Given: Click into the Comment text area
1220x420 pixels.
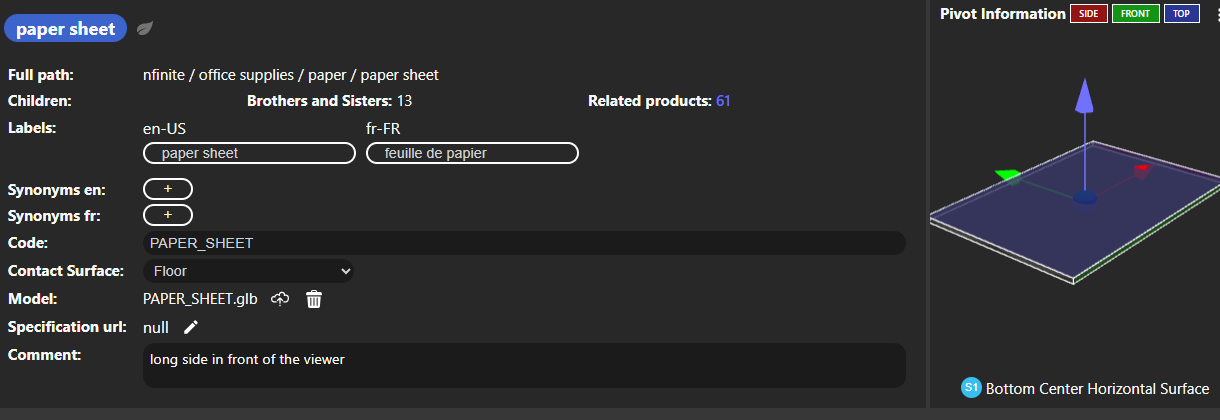Looking at the screenshot, I should click(x=525, y=366).
